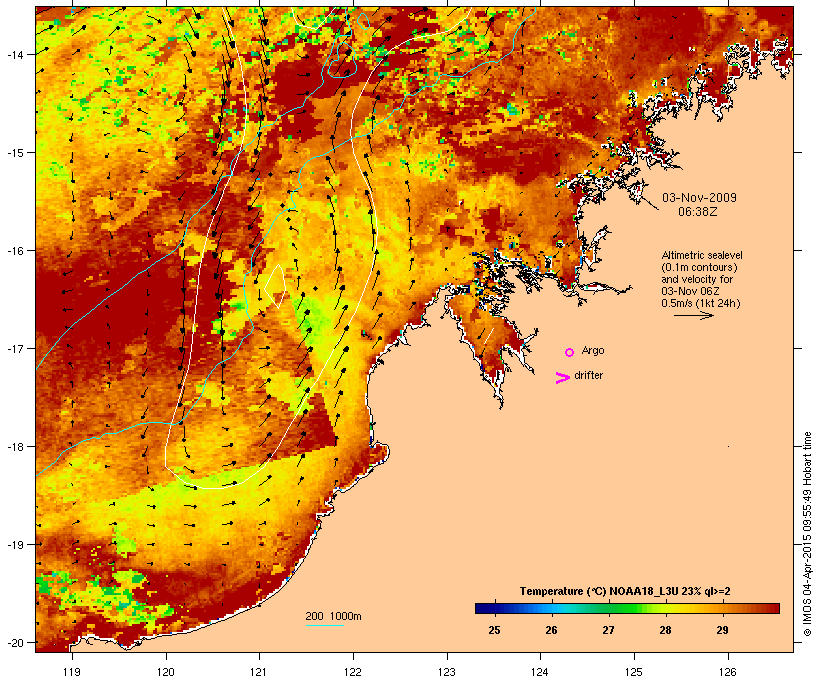Screen dimensions: 820x680
Task: Click the cyan depth contour legend line
Action: (324, 625)
